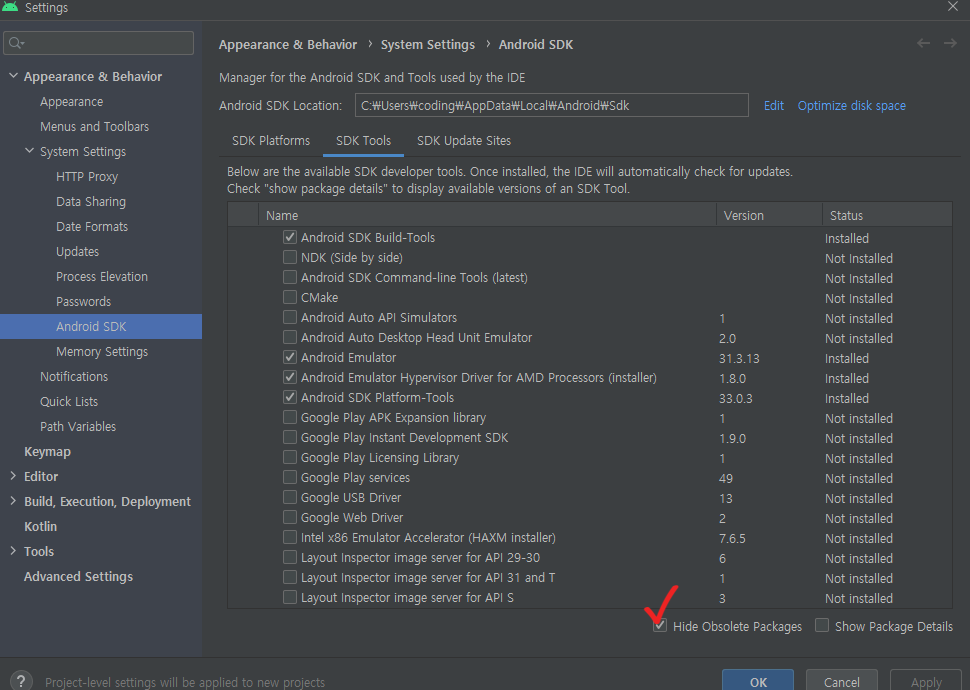Click the search magnifier icon in settings
This screenshot has height=690, width=970.
[16, 43]
